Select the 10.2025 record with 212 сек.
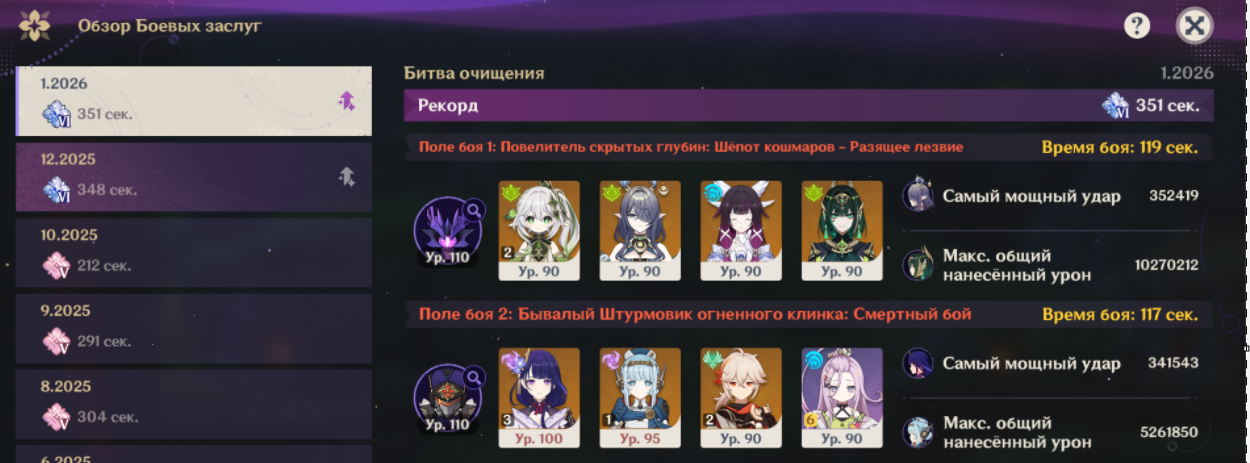 [x=194, y=252]
